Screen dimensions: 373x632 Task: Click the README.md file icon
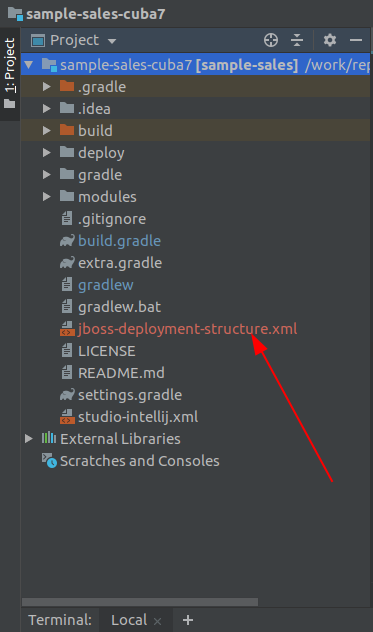[x=67, y=372]
